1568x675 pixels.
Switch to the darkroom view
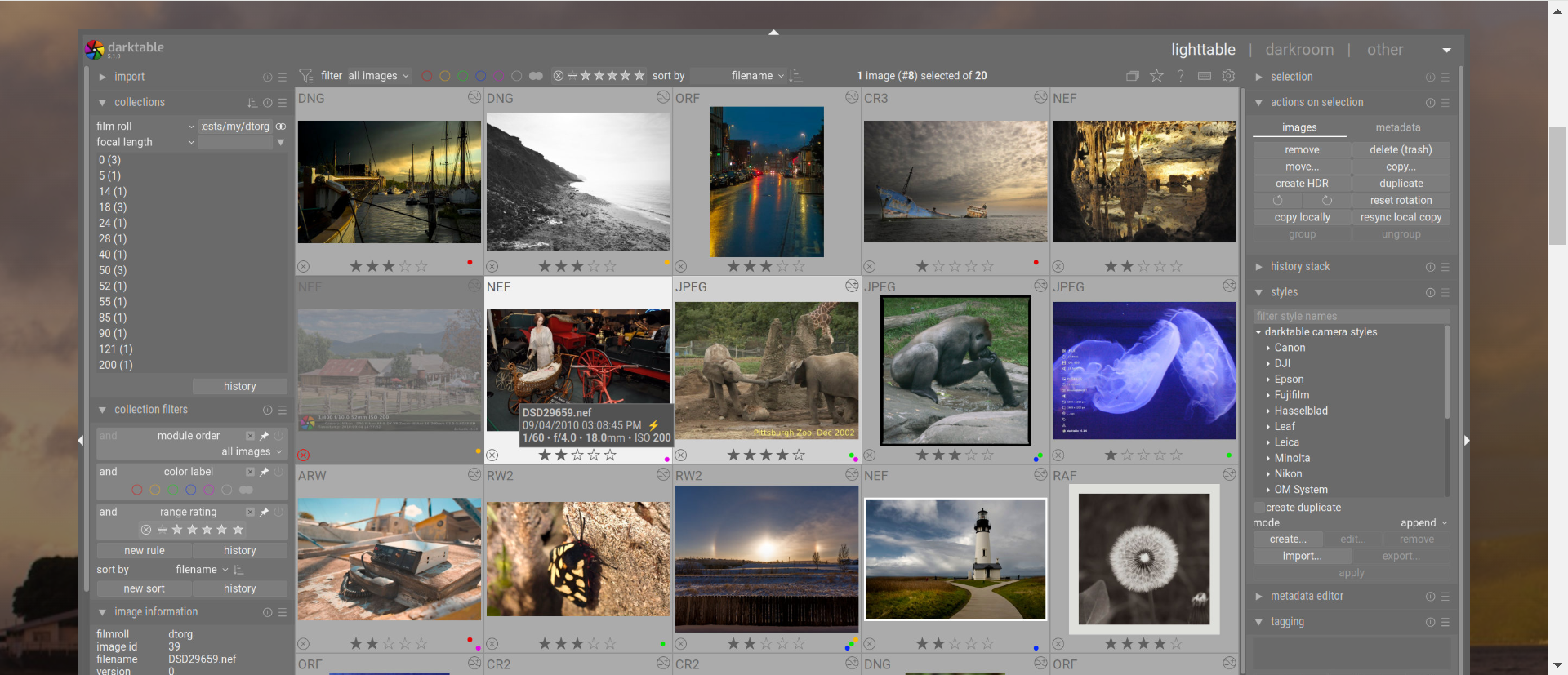pos(1299,50)
